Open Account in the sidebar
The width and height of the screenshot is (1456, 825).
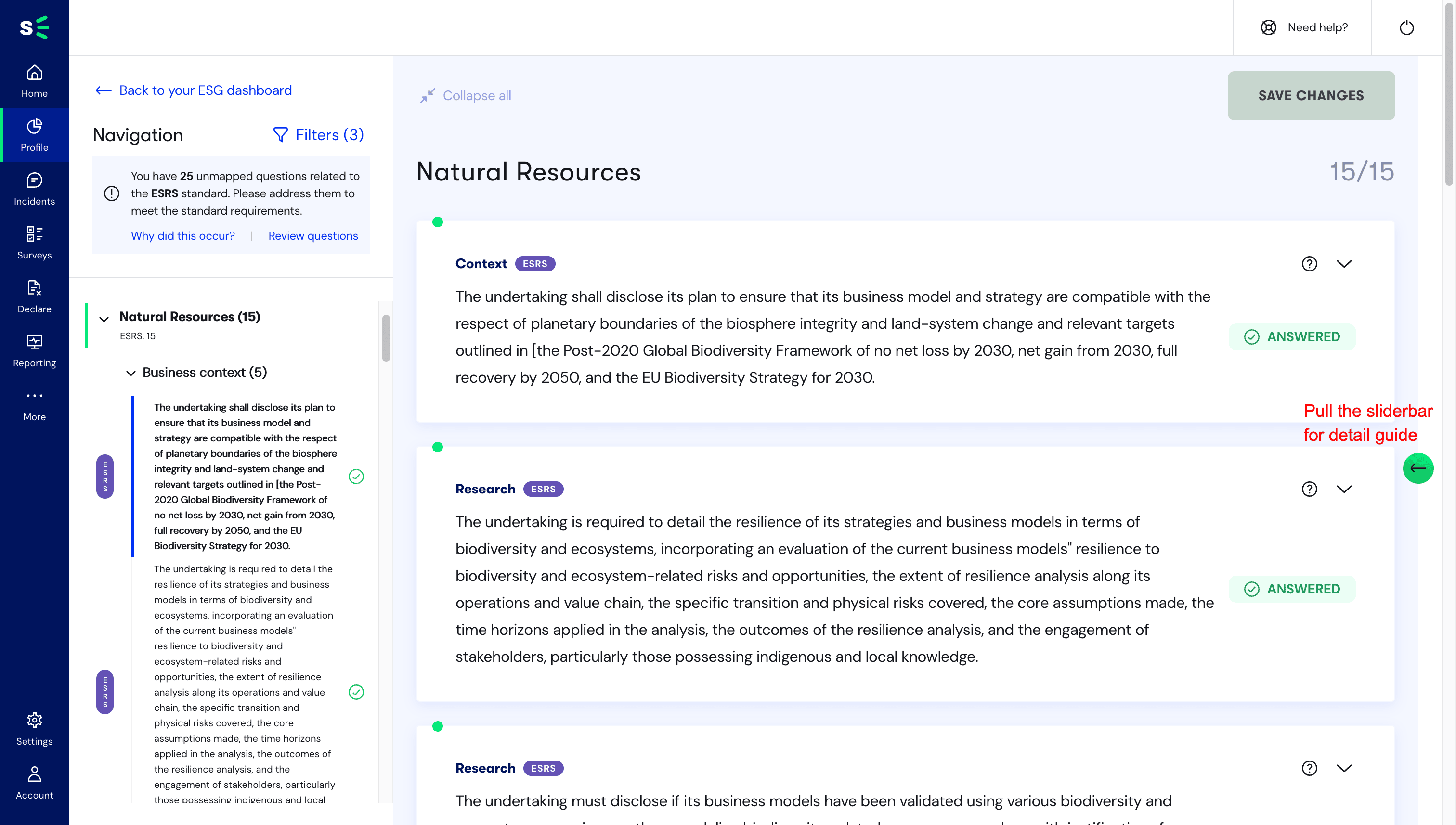pyautogui.click(x=35, y=783)
